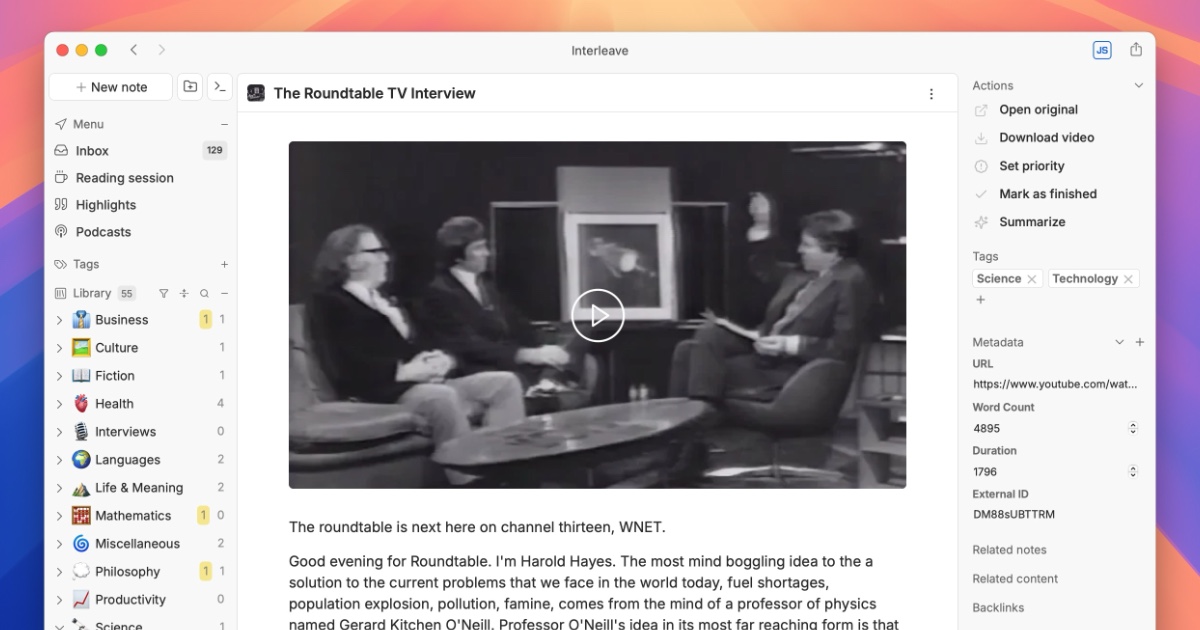Click the New note button
Screen dimensions: 1200x630
(111, 87)
